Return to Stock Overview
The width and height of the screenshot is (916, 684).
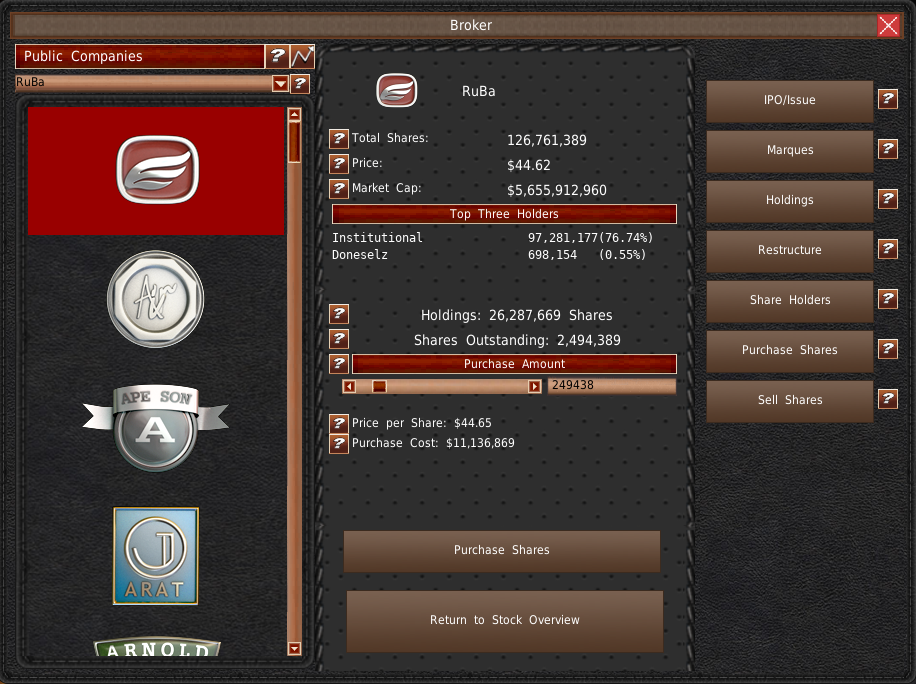click(x=504, y=620)
